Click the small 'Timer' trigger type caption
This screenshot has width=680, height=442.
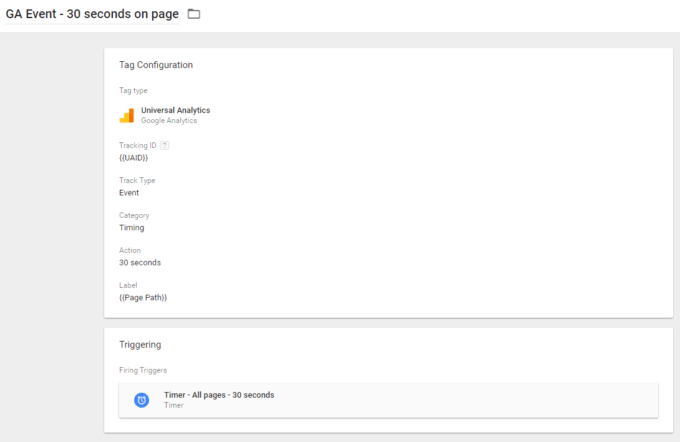(173, 406)
